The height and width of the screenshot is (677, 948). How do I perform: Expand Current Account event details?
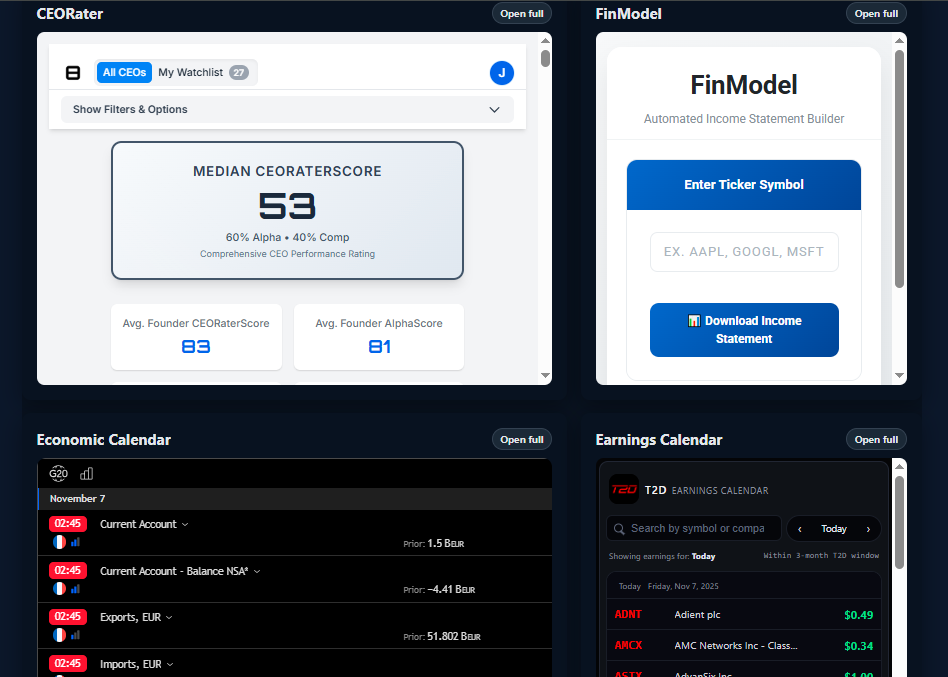(x=185, y=525)
